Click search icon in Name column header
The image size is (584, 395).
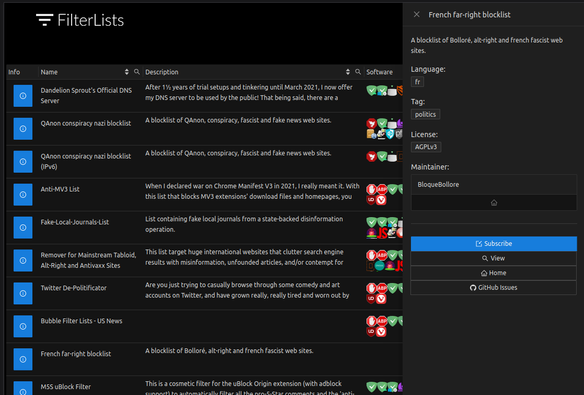[x=137, y=72]
